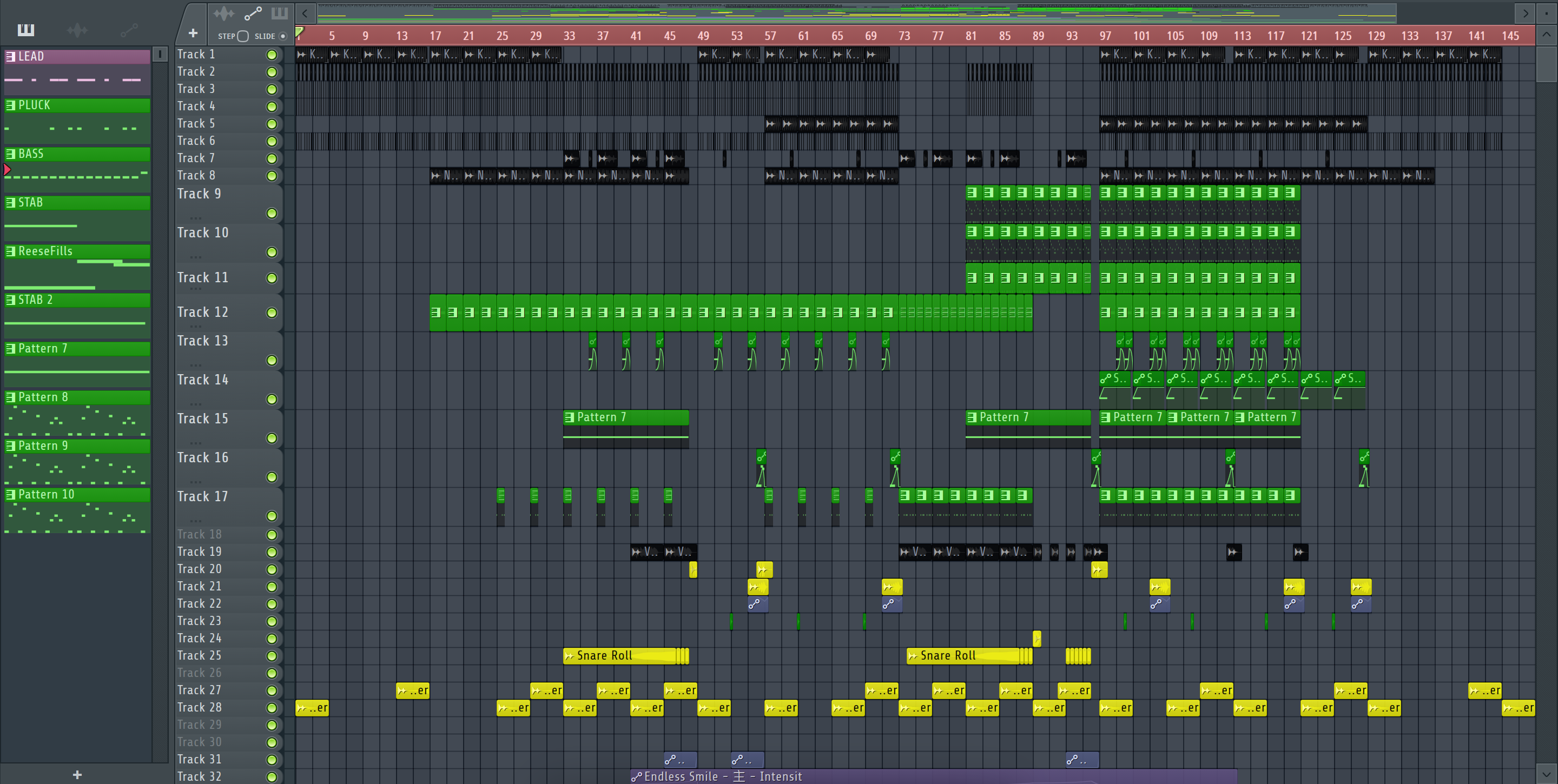Click the playlist automation clip focus icon
Image resolution: width=1558 pixels, height=784 pixels.
click(252, 14)
